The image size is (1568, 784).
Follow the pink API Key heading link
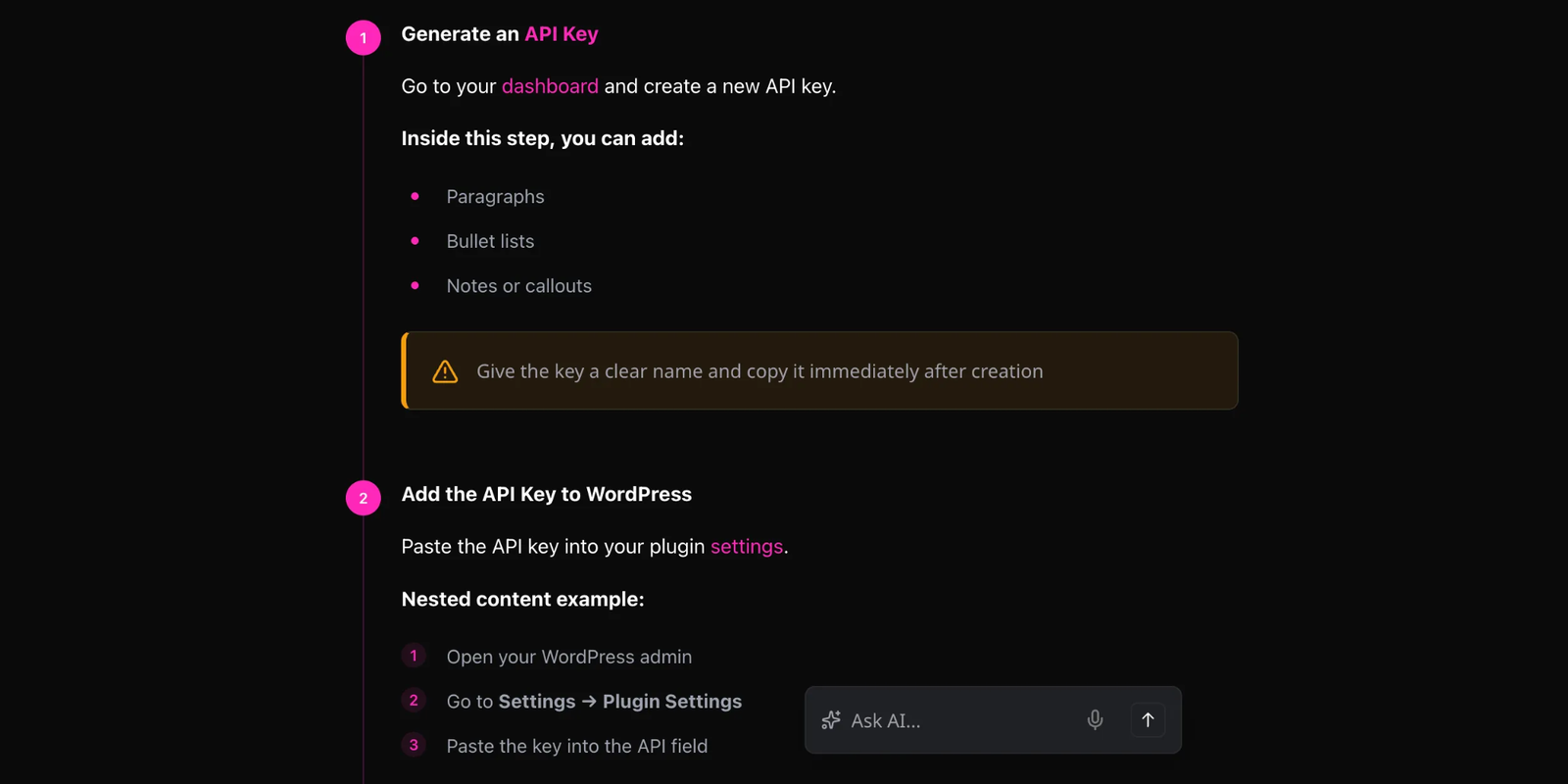[561, 34]
